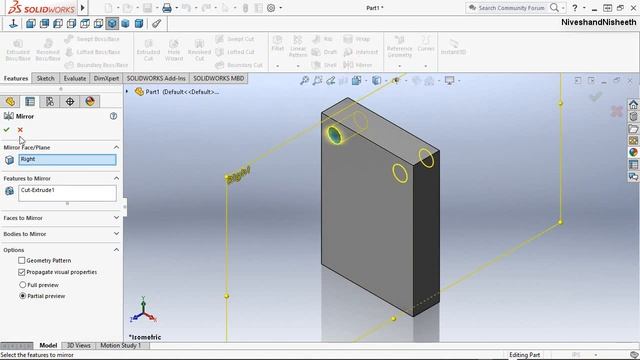
Task: Open Mirror PropertyManager help icon
Action: (x=113, y=116)
